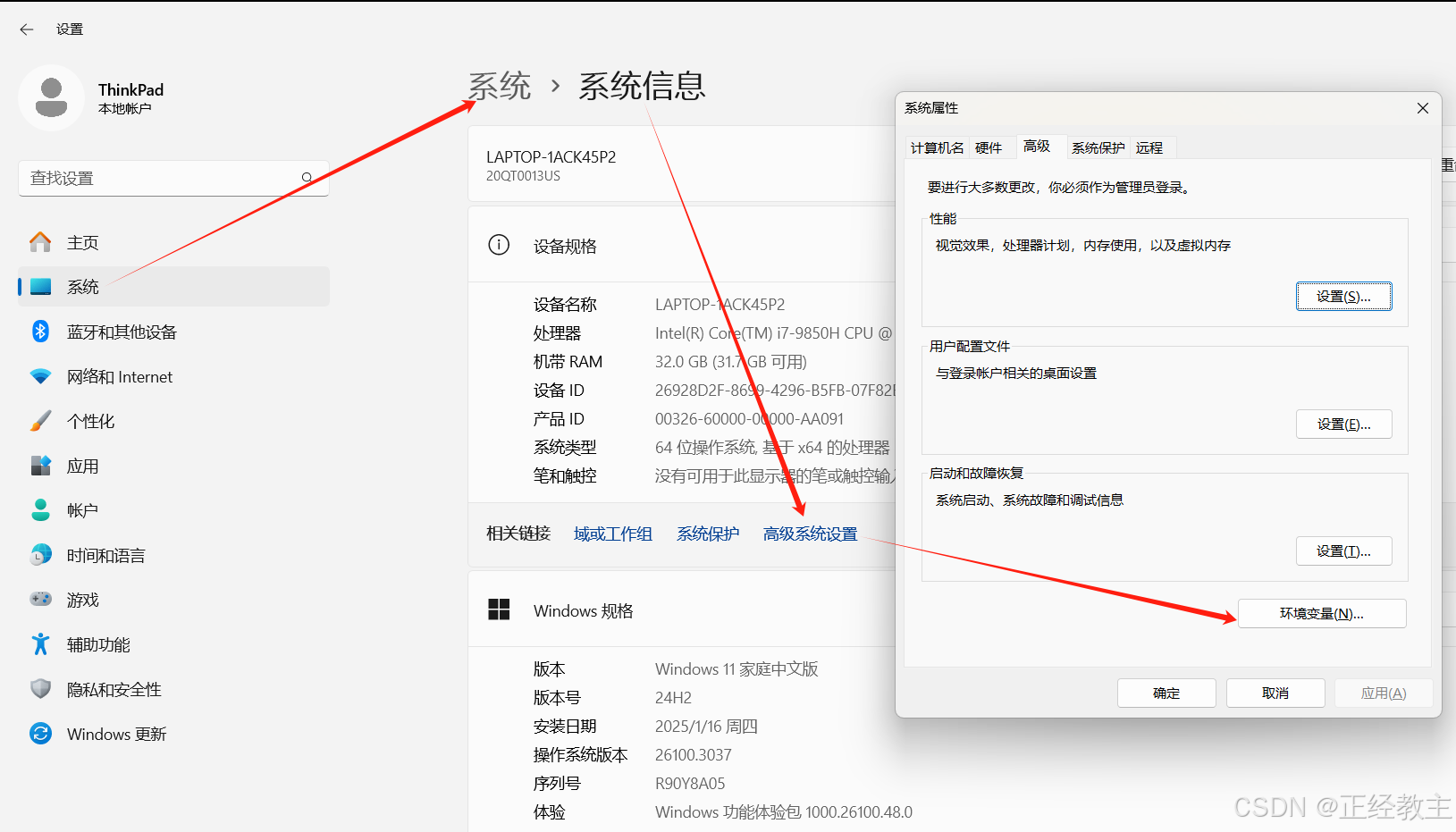Click the Windows 11 家庭中文版 value

pos(736,668)
